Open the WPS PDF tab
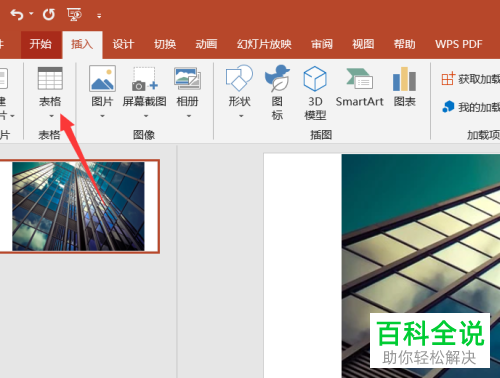 pos(459,44)
